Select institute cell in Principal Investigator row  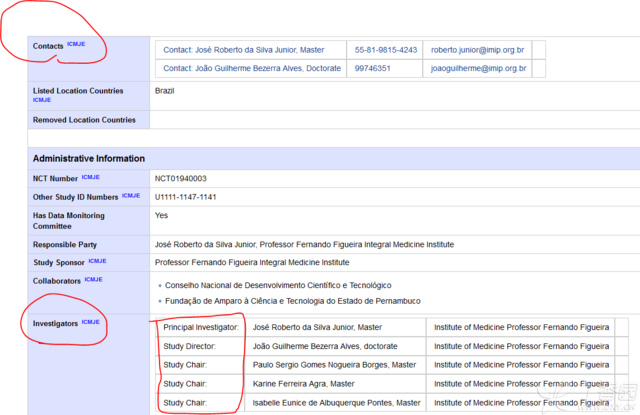click(521, 327)
